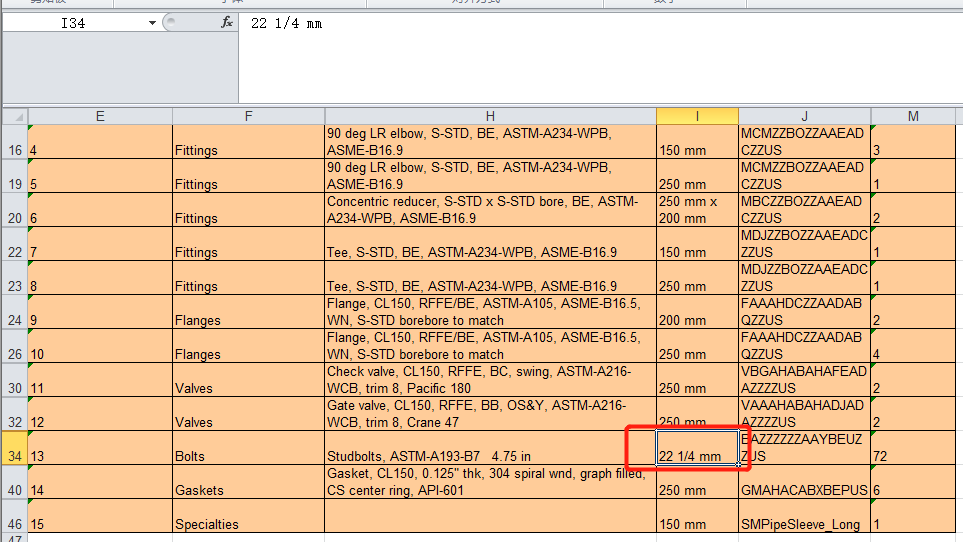Click the 'Bolts' cell
Screen dimensions: 963x542
tap(249, 448)
